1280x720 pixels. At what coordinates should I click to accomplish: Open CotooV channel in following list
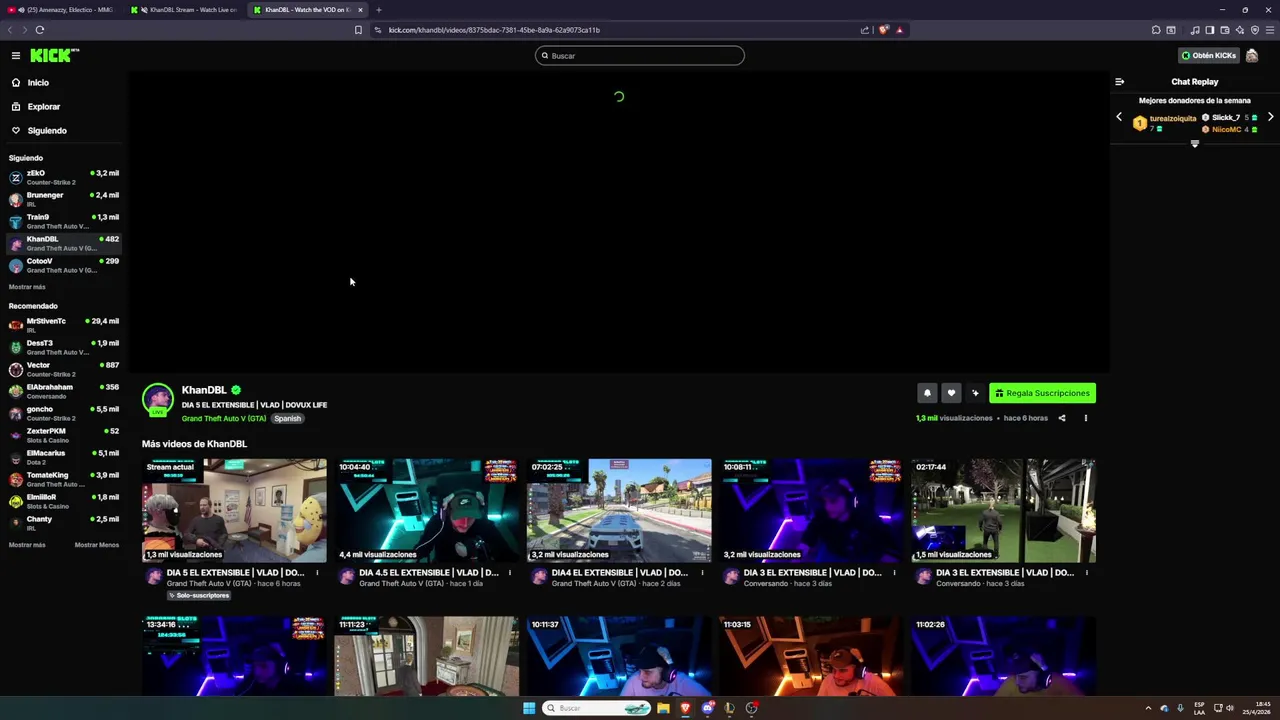click(x=64, y=265)
